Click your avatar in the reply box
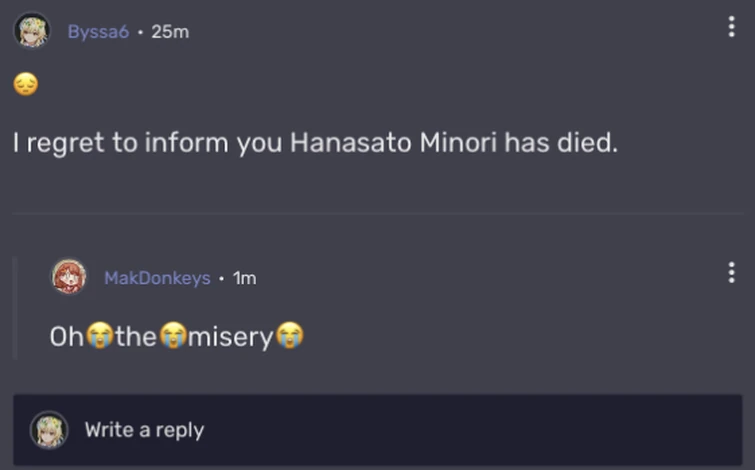The height and width of the screenshot is (470, 755). click(x=49, y=430)
